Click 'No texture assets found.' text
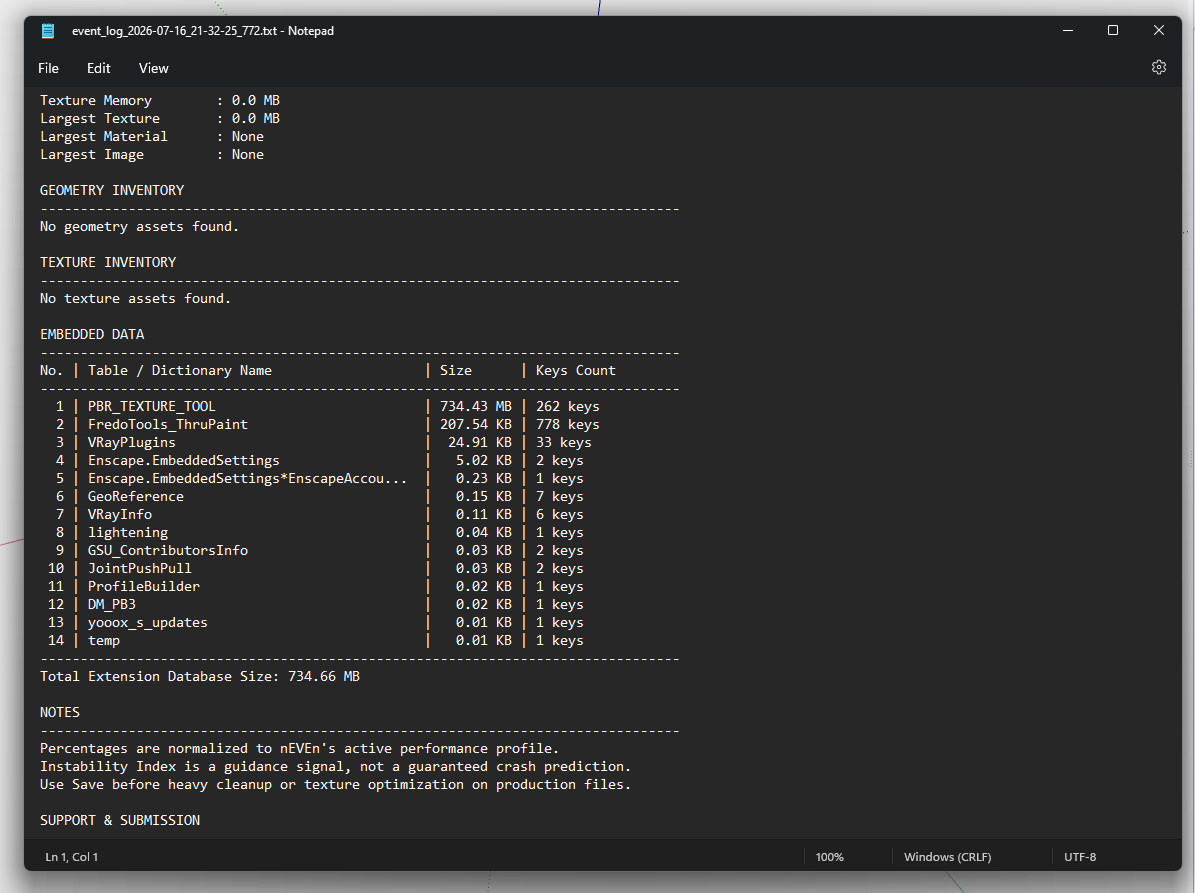Image resolution: width=1195 pixels, height=893 pixels. (x=136, y=299)
